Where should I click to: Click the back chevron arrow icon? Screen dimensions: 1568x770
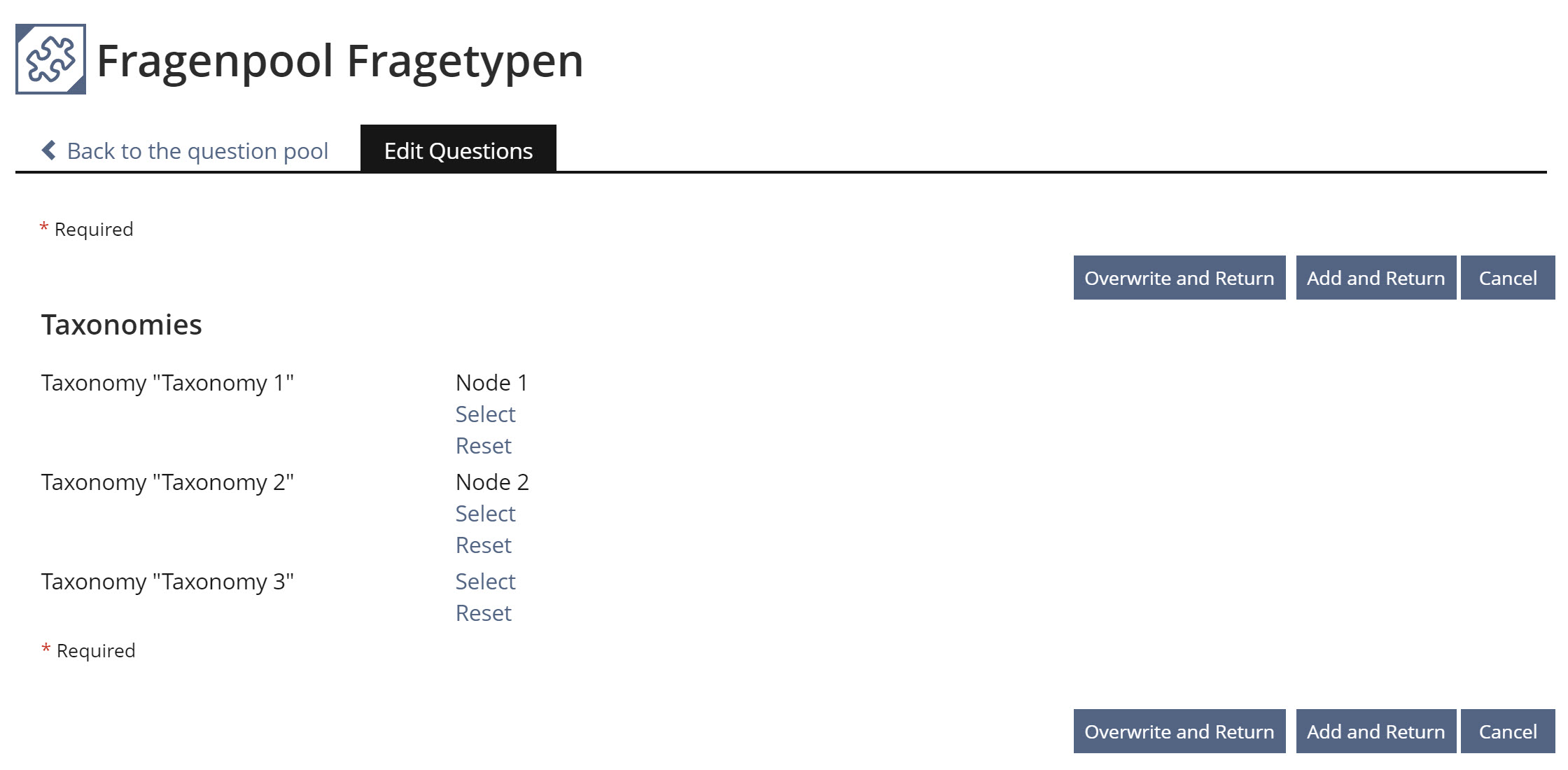coord(49,150)
